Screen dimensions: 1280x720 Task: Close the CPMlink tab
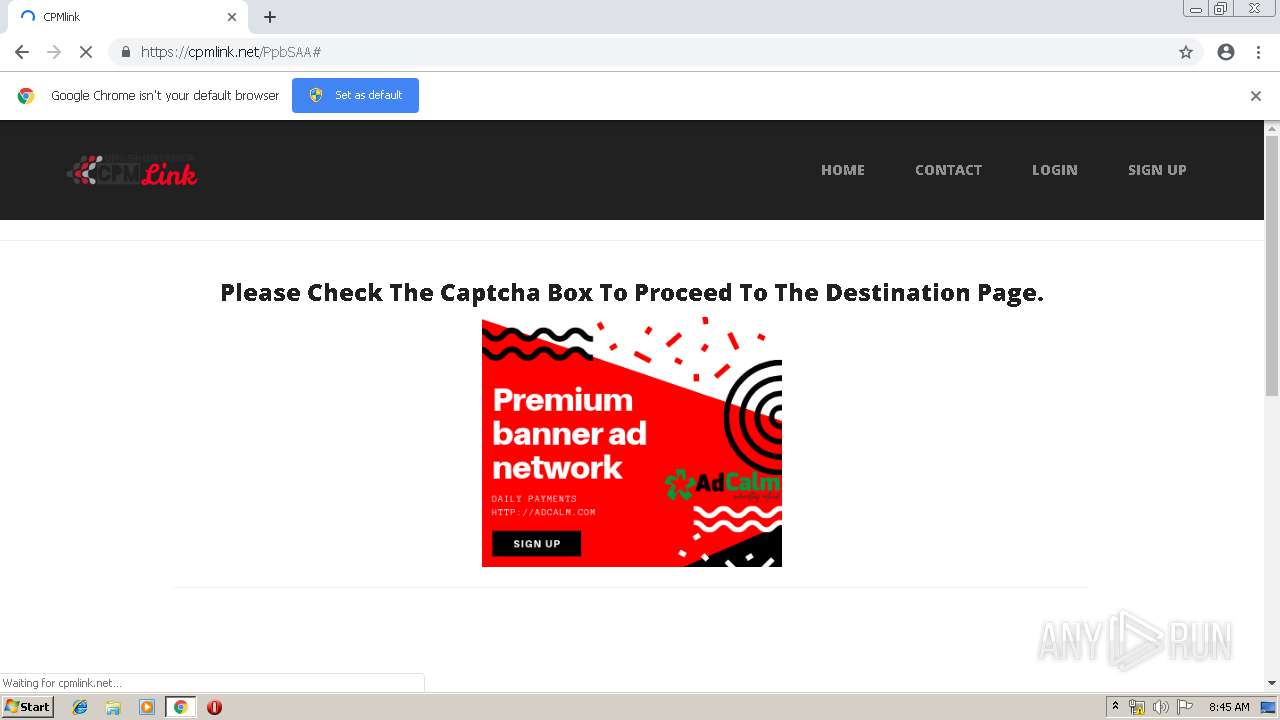click(x=232, y=17)
